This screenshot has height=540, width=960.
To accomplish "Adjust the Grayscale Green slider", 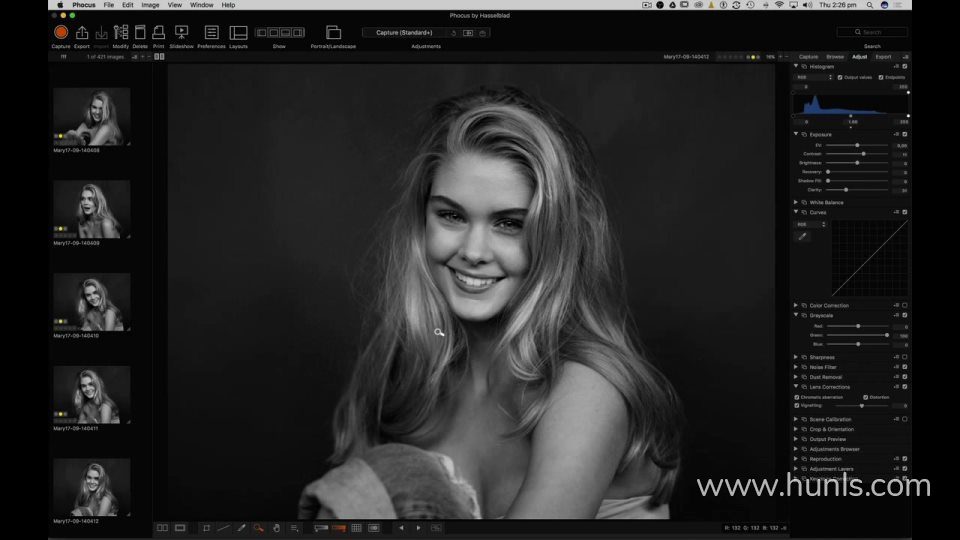I will click(857, 335).
